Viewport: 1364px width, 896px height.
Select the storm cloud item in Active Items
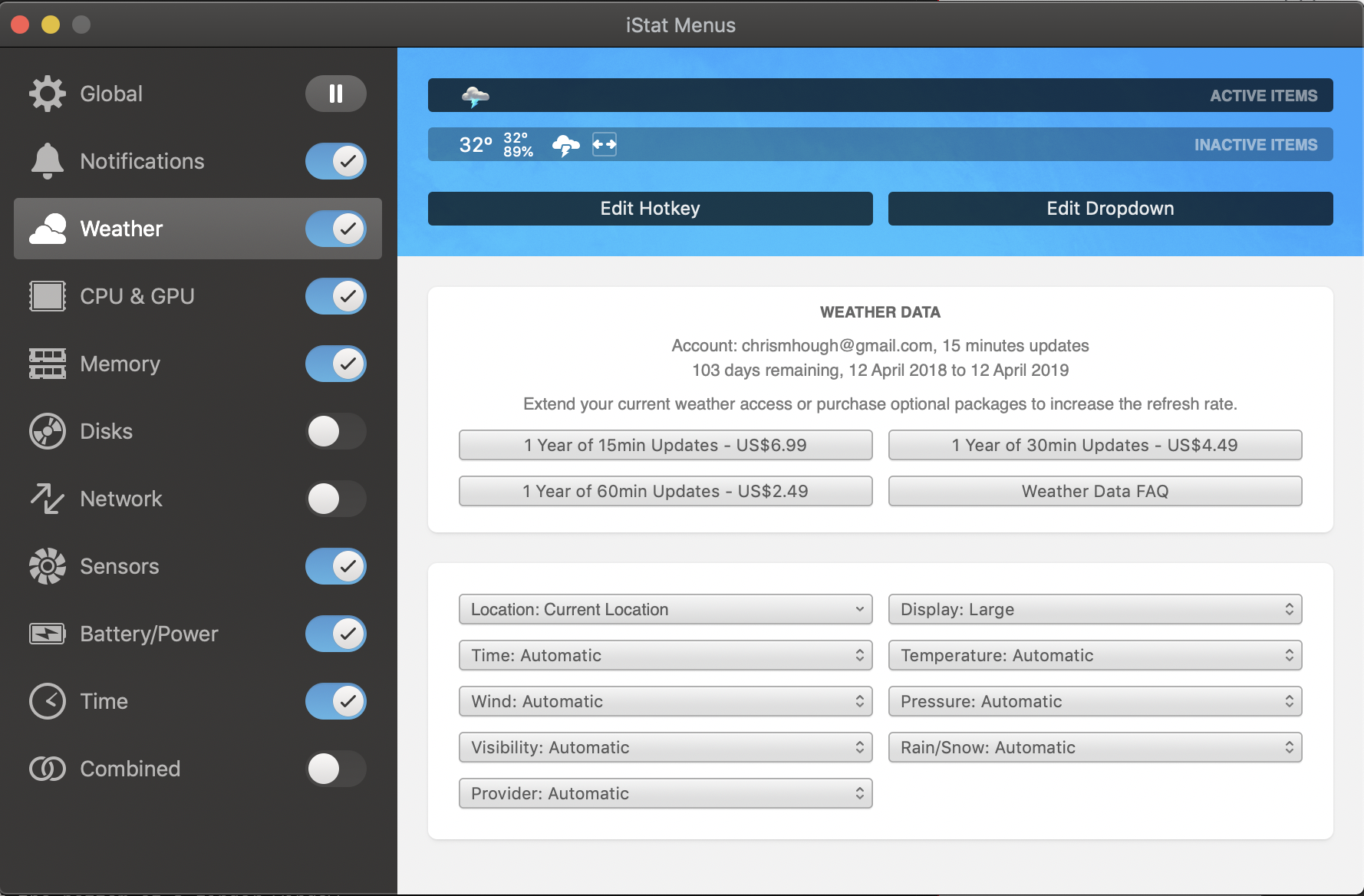coord(476,96)
